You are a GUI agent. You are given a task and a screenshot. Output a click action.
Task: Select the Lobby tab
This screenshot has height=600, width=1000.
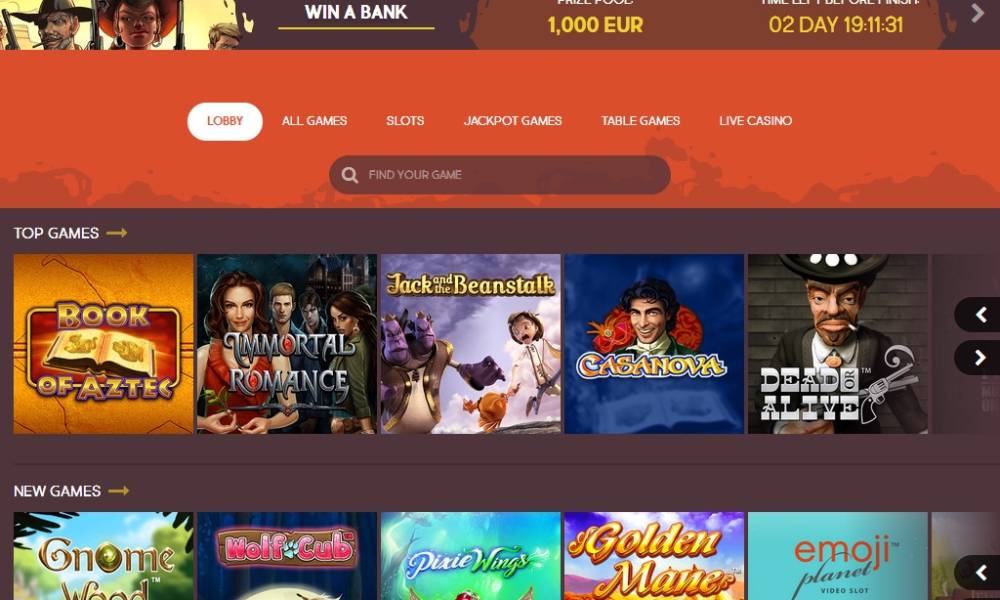pos(224,121)
